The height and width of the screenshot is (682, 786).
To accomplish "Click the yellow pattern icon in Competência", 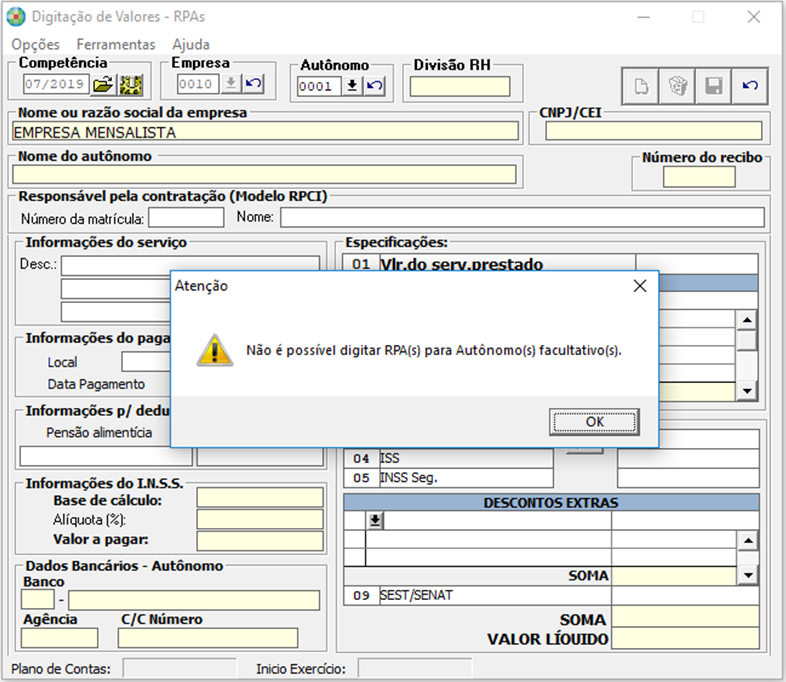I will pyautogui.click(x=130, y=84).
